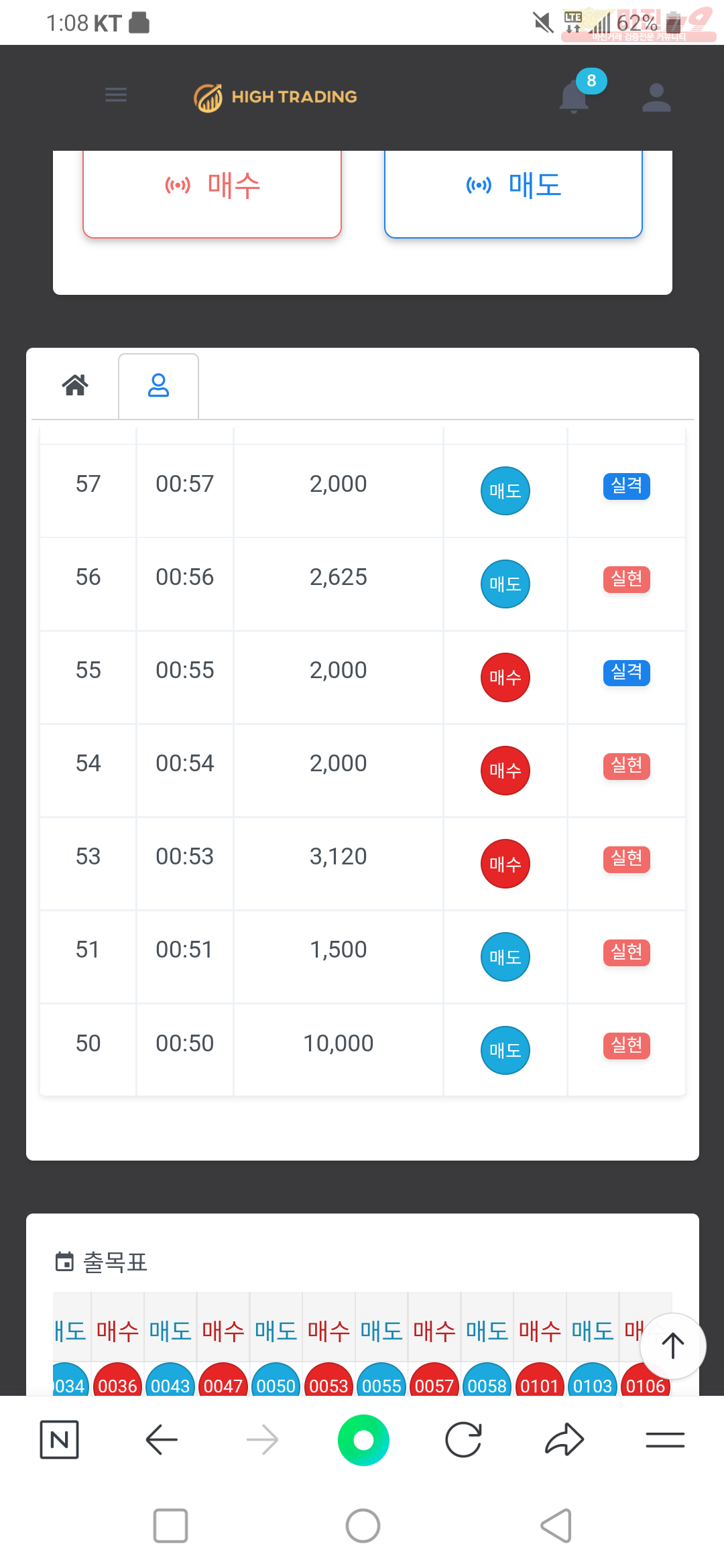Click the HIGH TRADING logo

click(x=276, y=97)
